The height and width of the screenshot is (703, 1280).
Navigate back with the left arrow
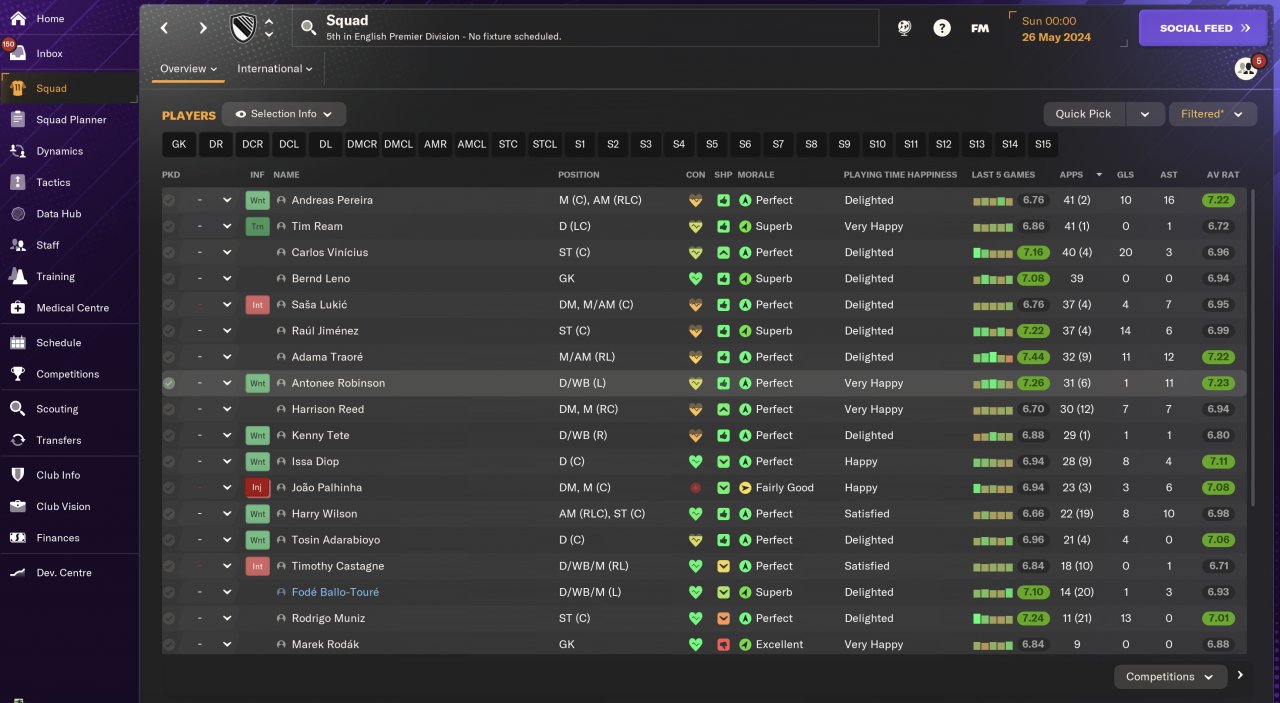(x=165, y=28)
